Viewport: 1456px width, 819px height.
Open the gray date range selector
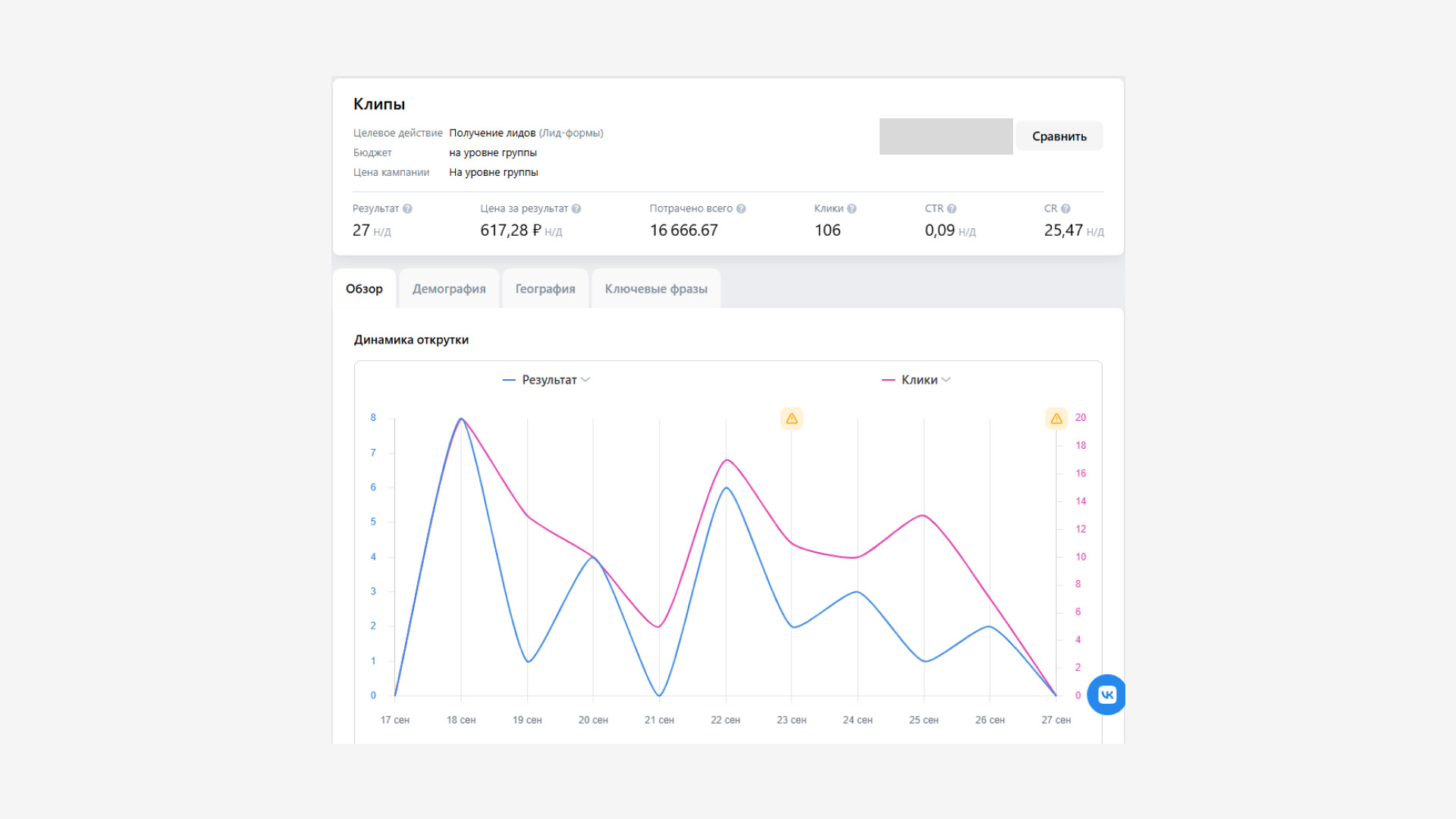coord(946,136)
